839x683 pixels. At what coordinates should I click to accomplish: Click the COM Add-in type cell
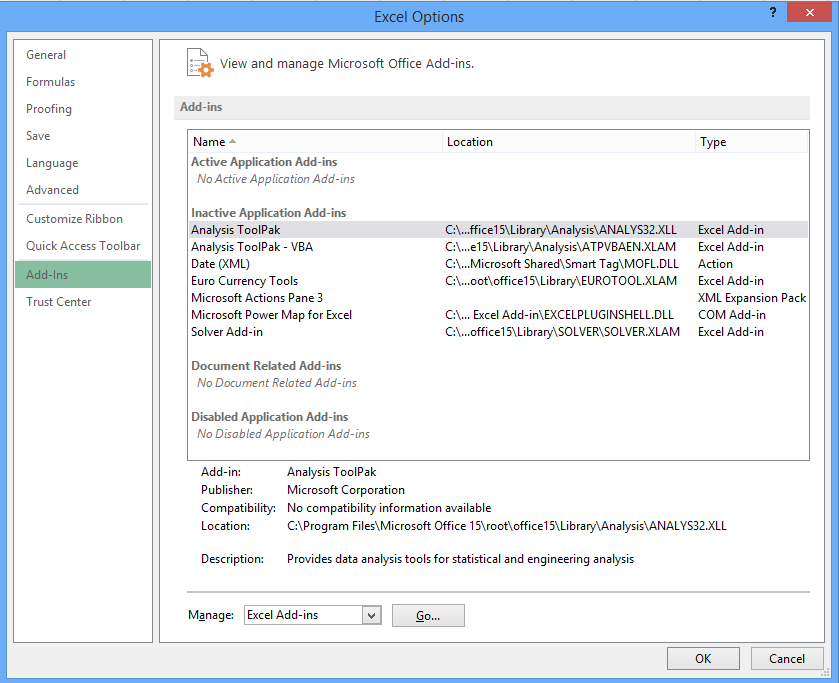click(x=732, y=315)
